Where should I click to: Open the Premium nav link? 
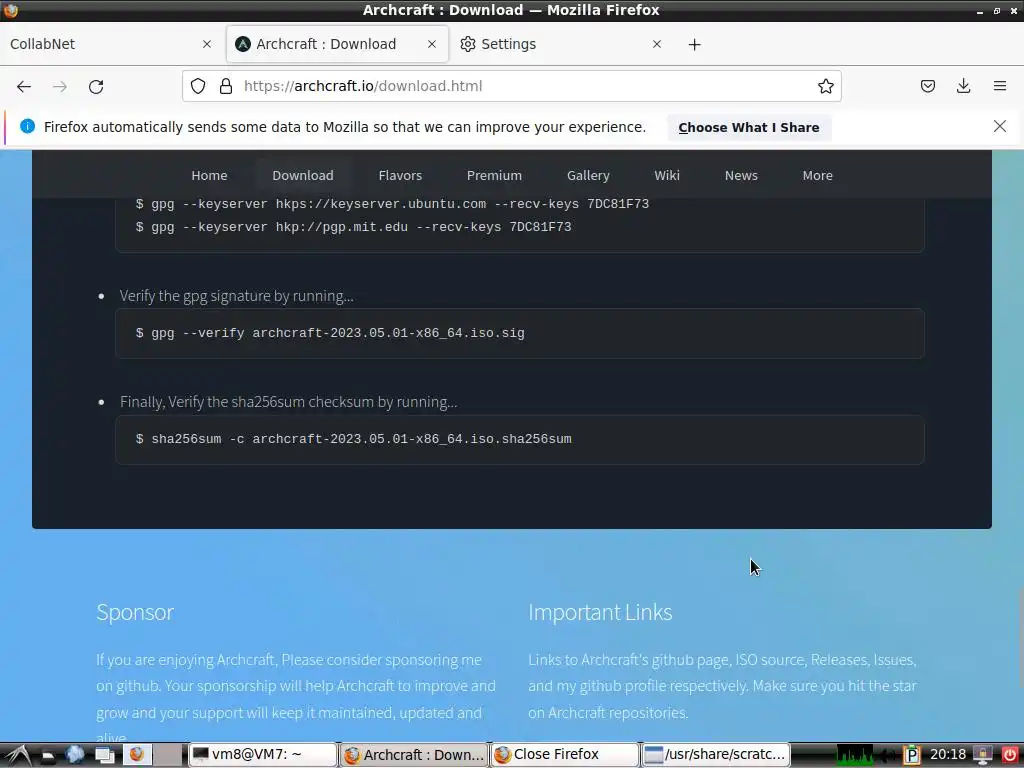tap(494, 175)
